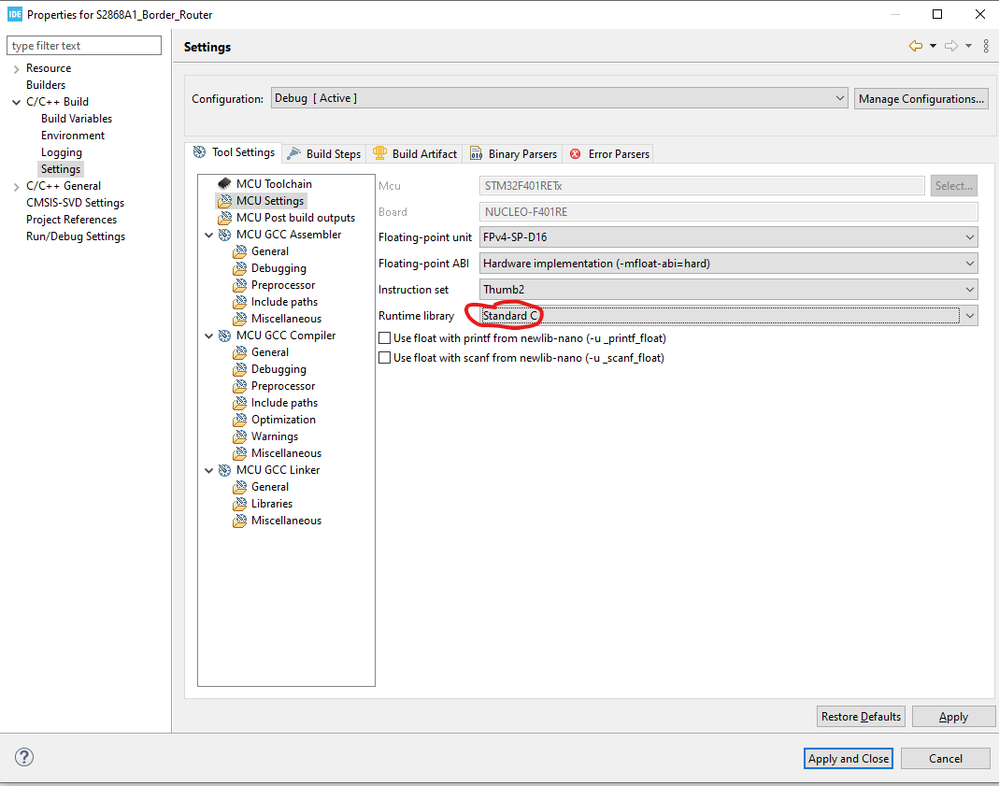
Task: Click Manage Configurations button
Action: click(921, 99)
